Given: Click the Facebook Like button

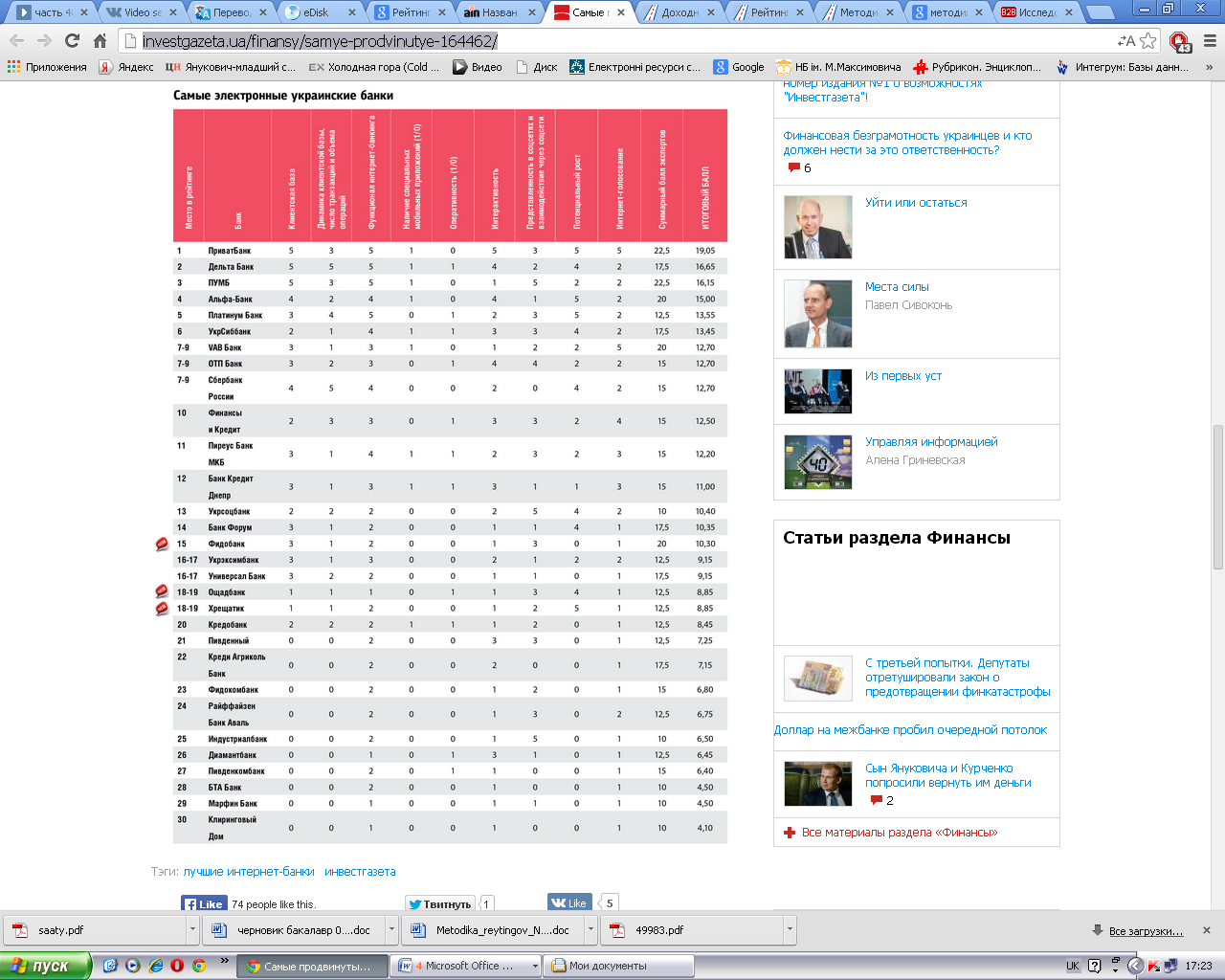Looking at the screenshot, I should point(204,903).
